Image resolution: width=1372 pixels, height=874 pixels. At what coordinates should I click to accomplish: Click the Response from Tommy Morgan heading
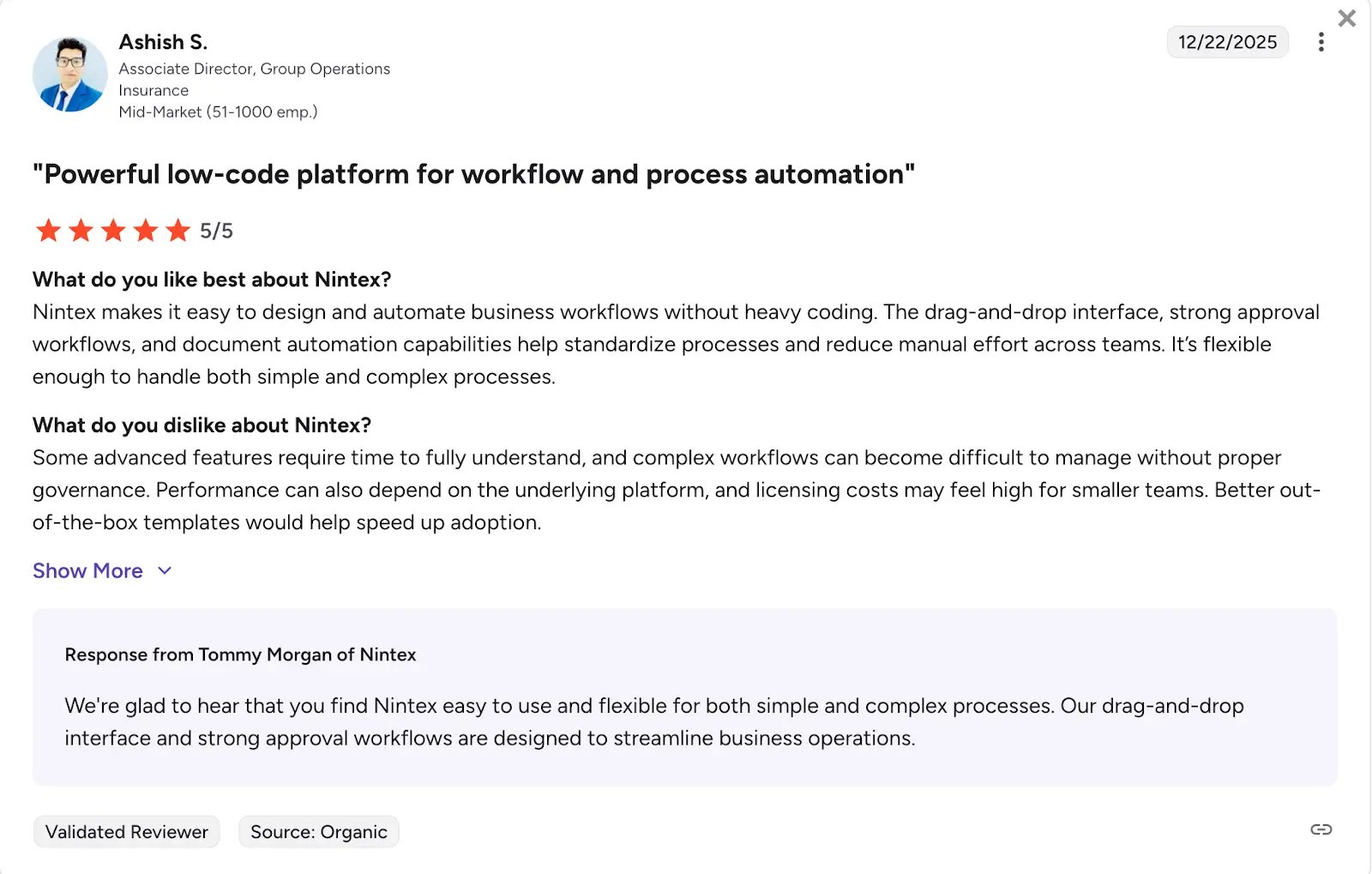point(240,654)
